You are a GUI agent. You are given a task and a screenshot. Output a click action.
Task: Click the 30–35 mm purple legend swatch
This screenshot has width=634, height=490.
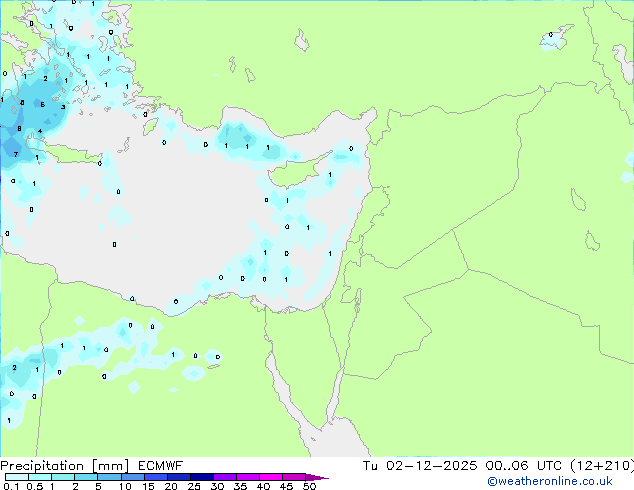pos(225,477)
